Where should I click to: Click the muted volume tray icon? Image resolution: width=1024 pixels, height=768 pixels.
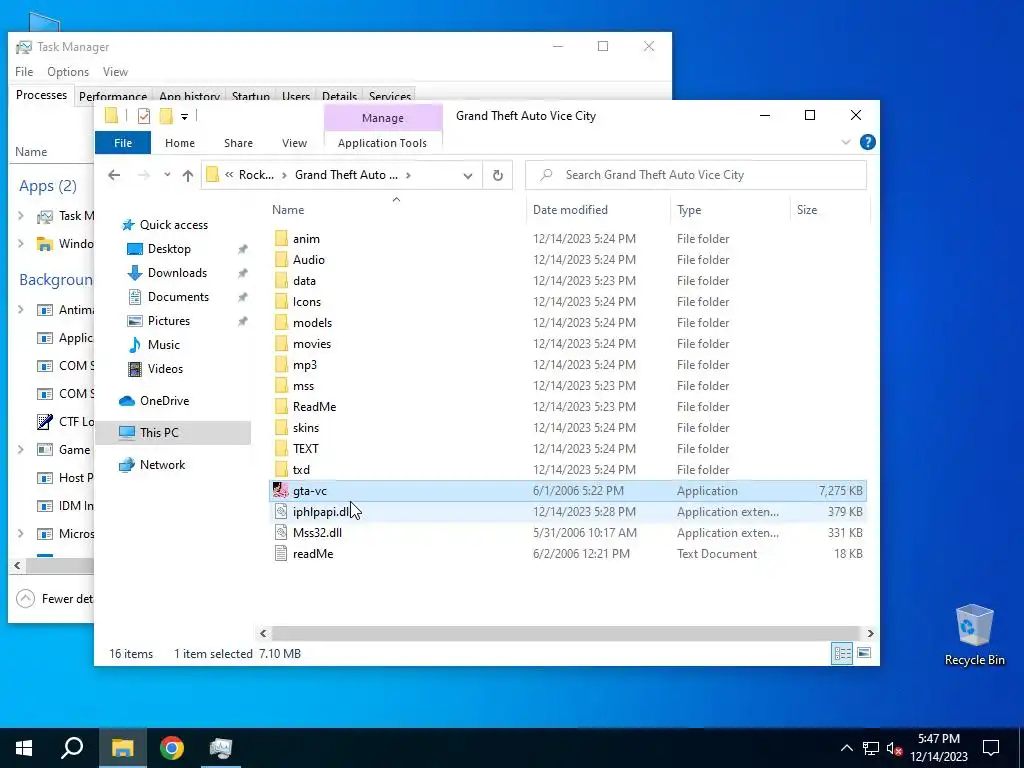click(894, 748)
